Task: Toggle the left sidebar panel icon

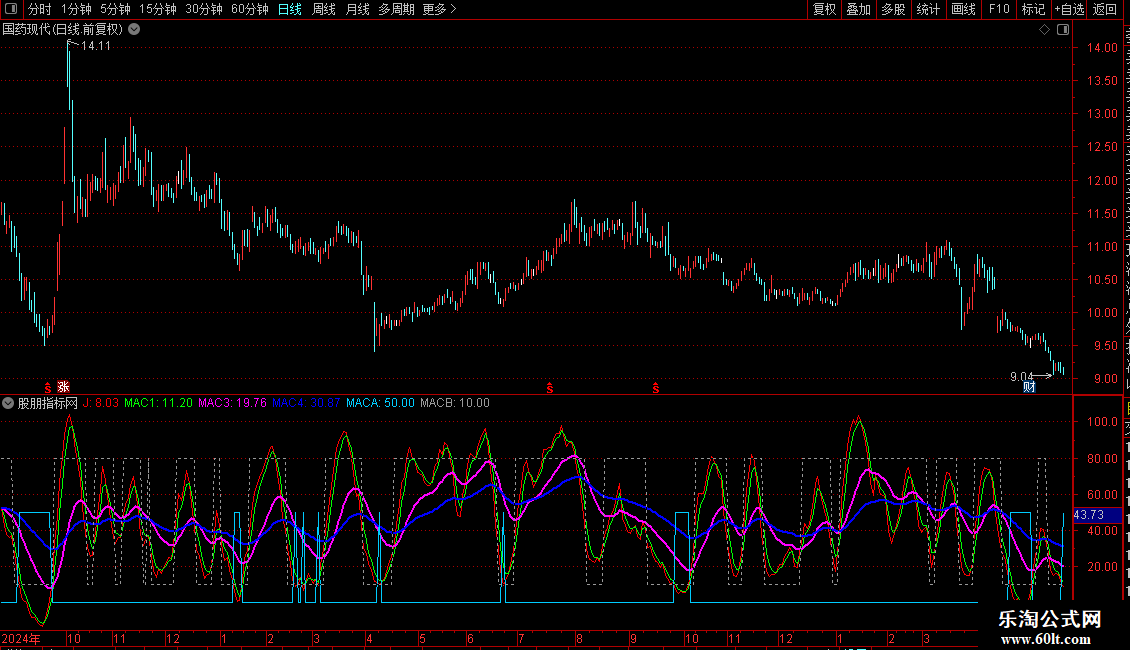Action: (11, 9)
